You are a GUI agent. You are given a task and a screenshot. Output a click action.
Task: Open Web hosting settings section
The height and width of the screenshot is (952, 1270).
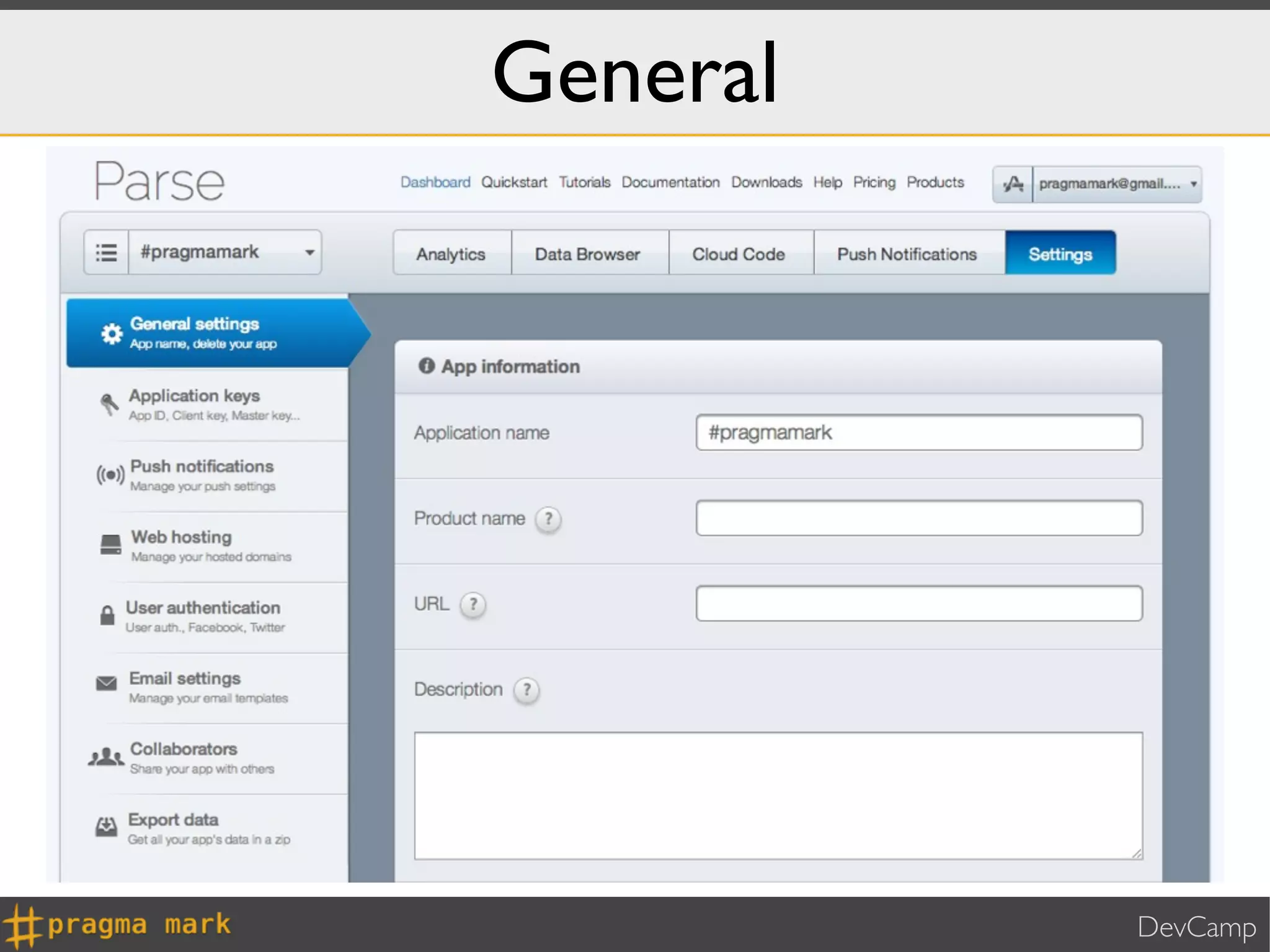208,546
